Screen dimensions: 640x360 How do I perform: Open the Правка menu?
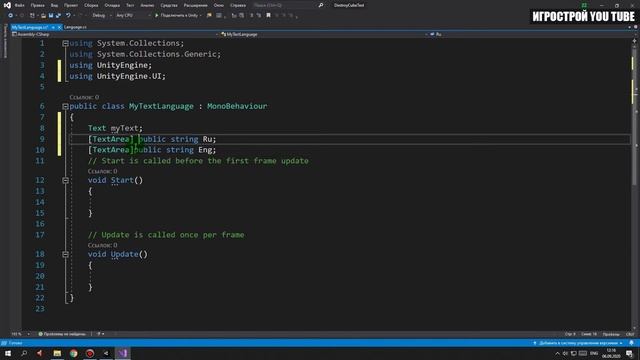pyautogui.click(x=38, y=5)
